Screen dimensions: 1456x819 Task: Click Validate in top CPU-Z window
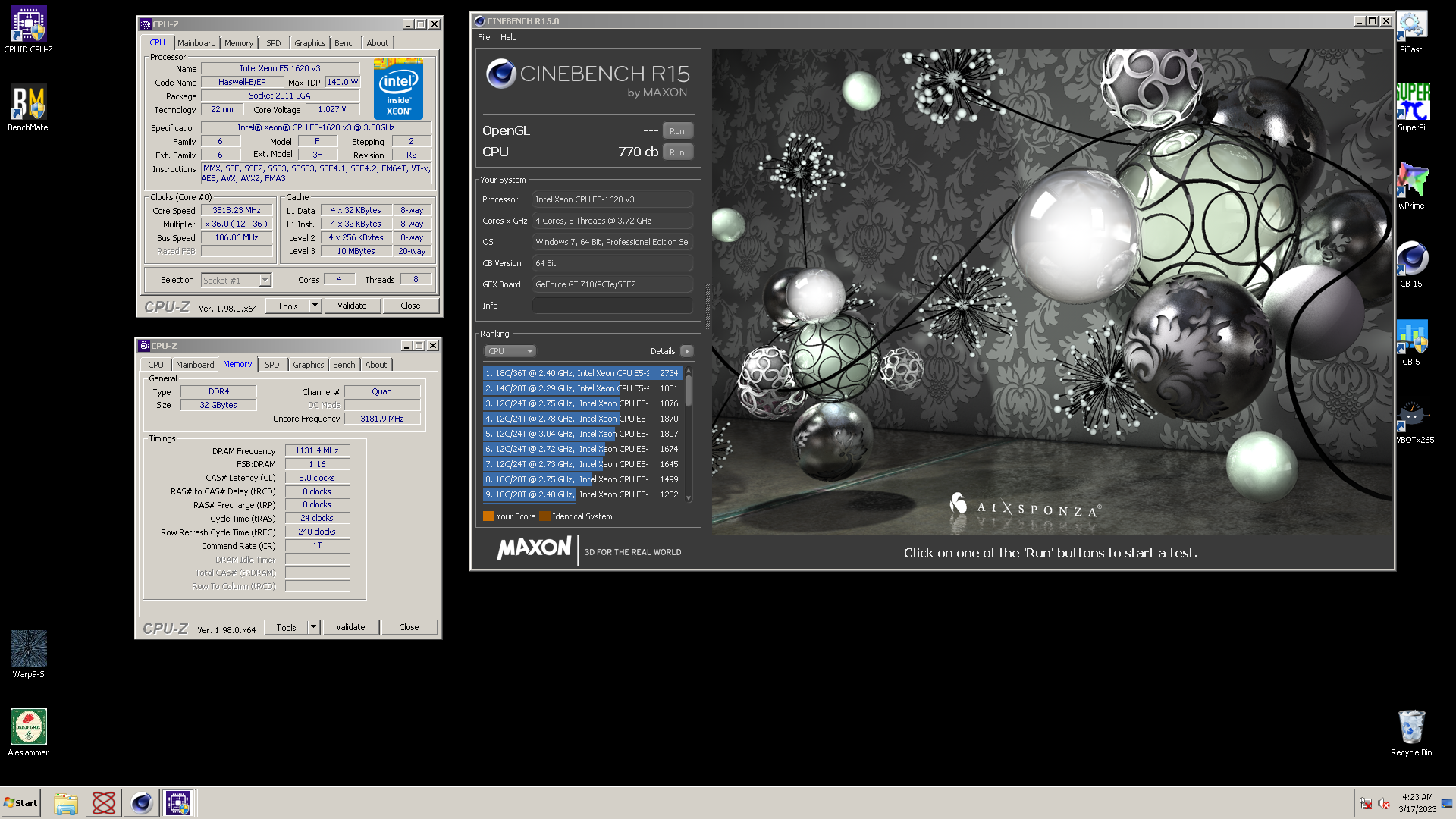click(352, 306)
